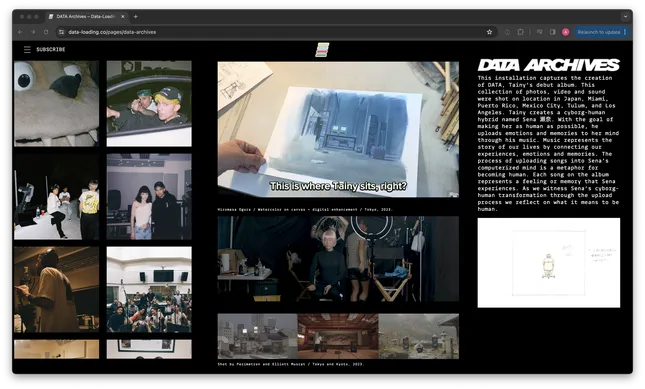Open the white sketch drawing image
Screen dimensions: 645x389
(549, 263)
